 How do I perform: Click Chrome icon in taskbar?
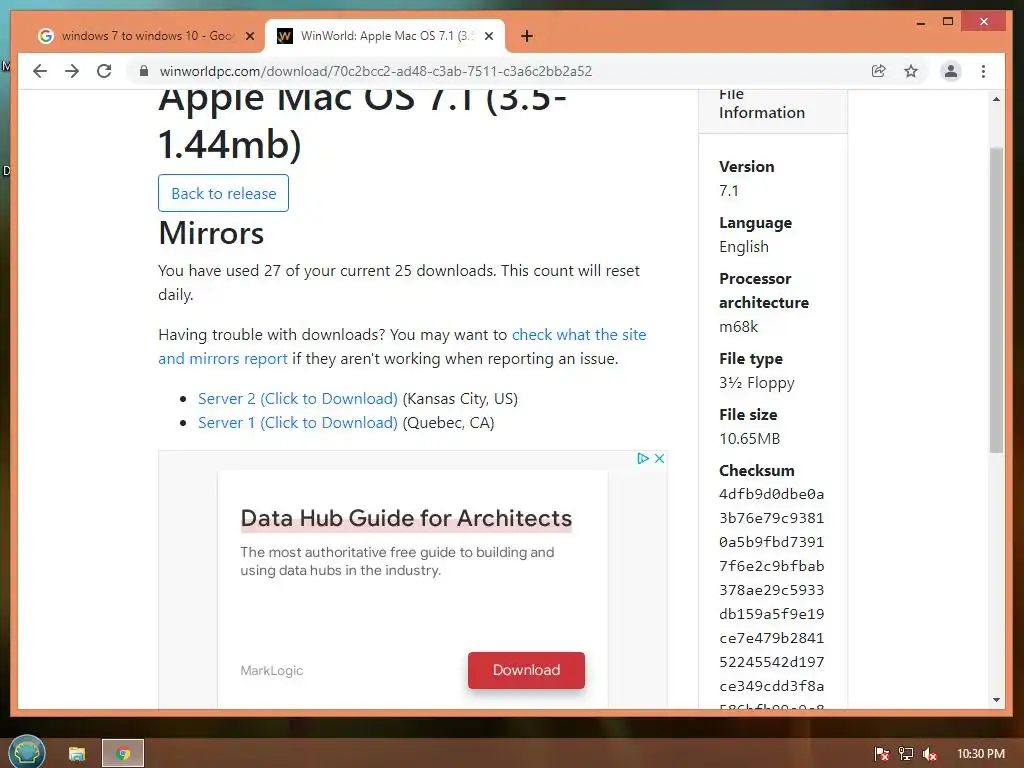pyautogui.click(x=123, y=754)
